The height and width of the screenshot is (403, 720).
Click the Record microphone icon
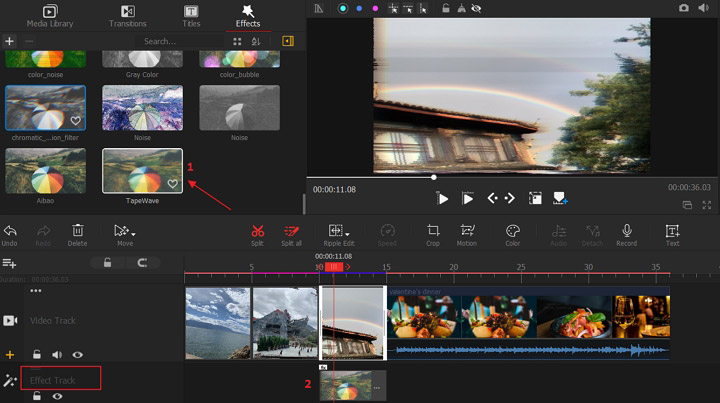(626, 233)
